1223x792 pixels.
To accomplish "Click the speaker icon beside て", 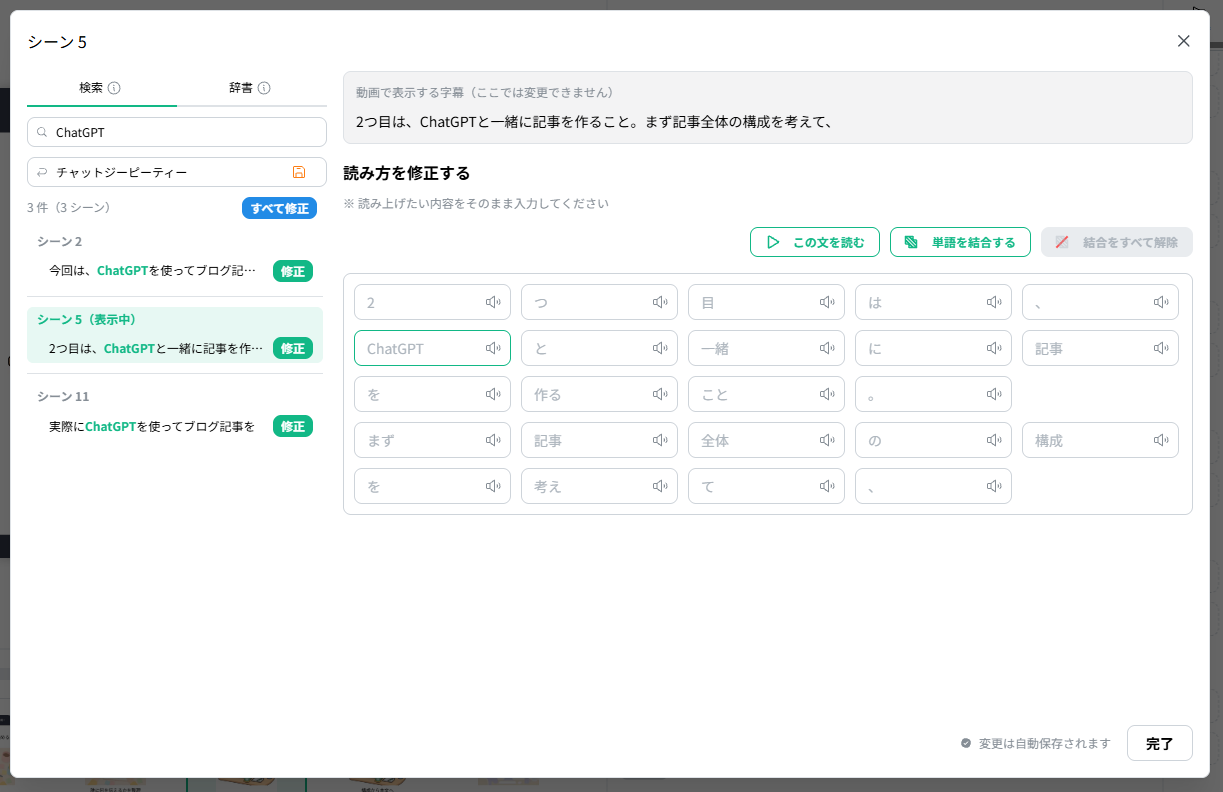I will tap(827, 486).
